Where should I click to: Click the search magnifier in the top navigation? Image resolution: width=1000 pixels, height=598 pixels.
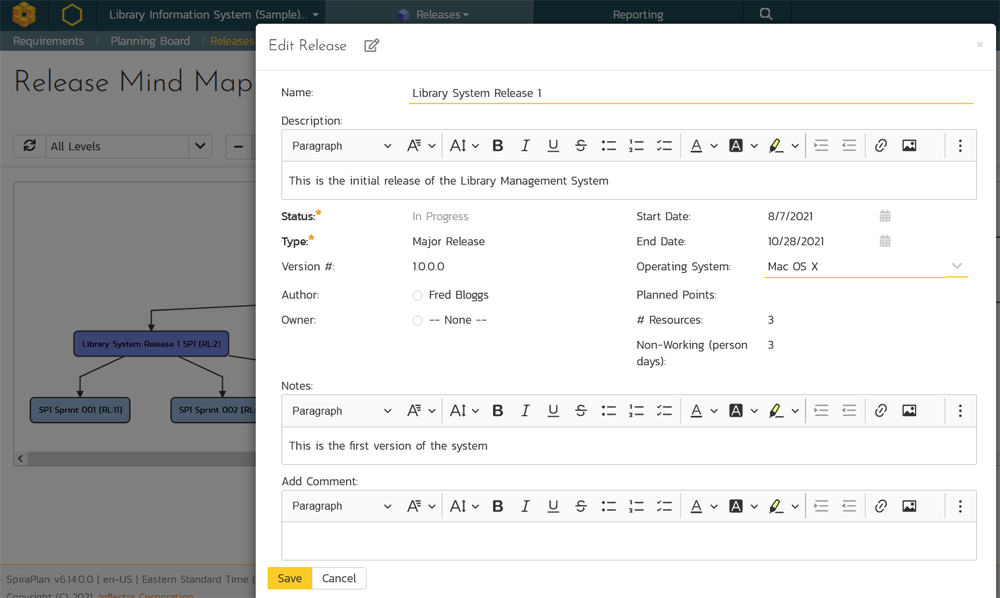766,14
